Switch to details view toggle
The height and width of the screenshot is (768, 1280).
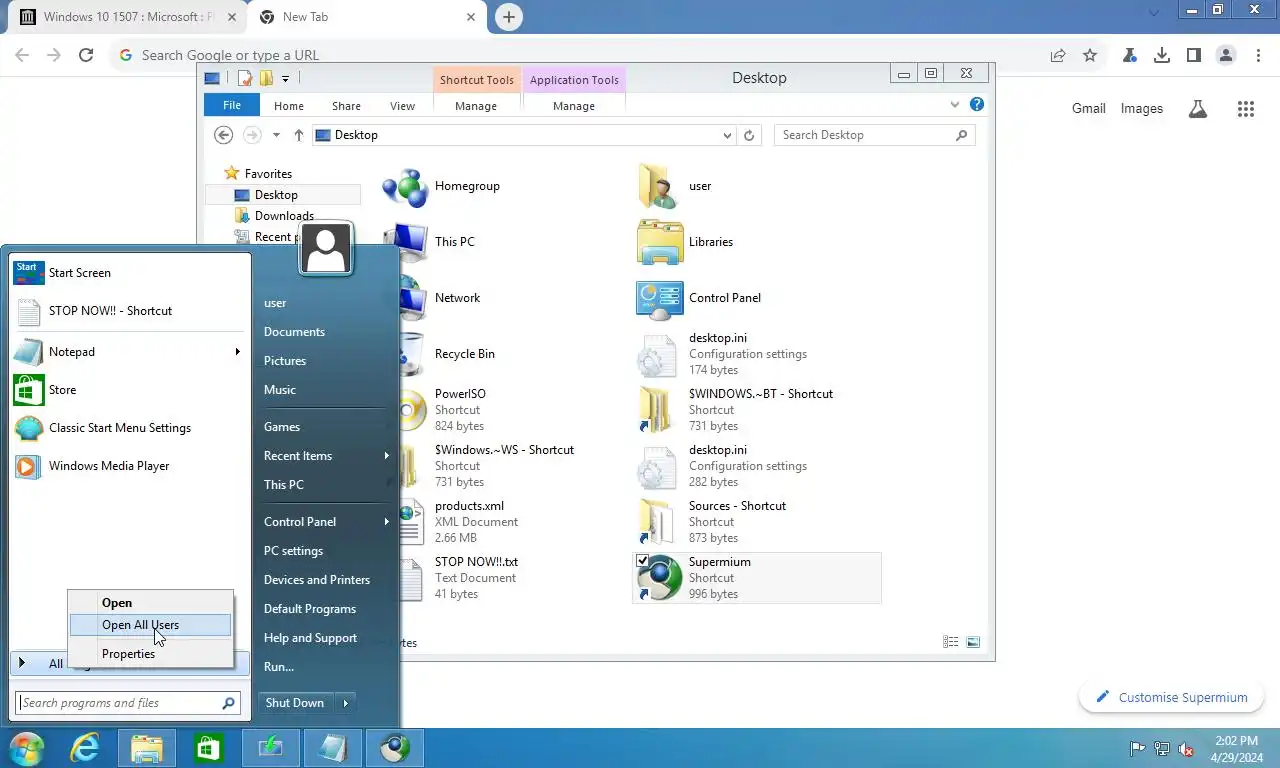pyautogui.click(x=951, y=642)
